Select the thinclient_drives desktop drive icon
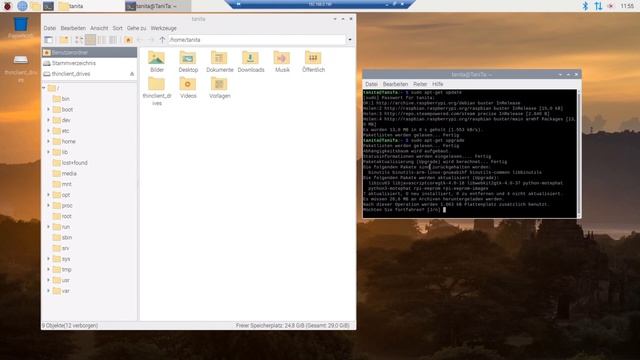The height and width of the screenshot is (360, 640). click(x=20, y=68)
